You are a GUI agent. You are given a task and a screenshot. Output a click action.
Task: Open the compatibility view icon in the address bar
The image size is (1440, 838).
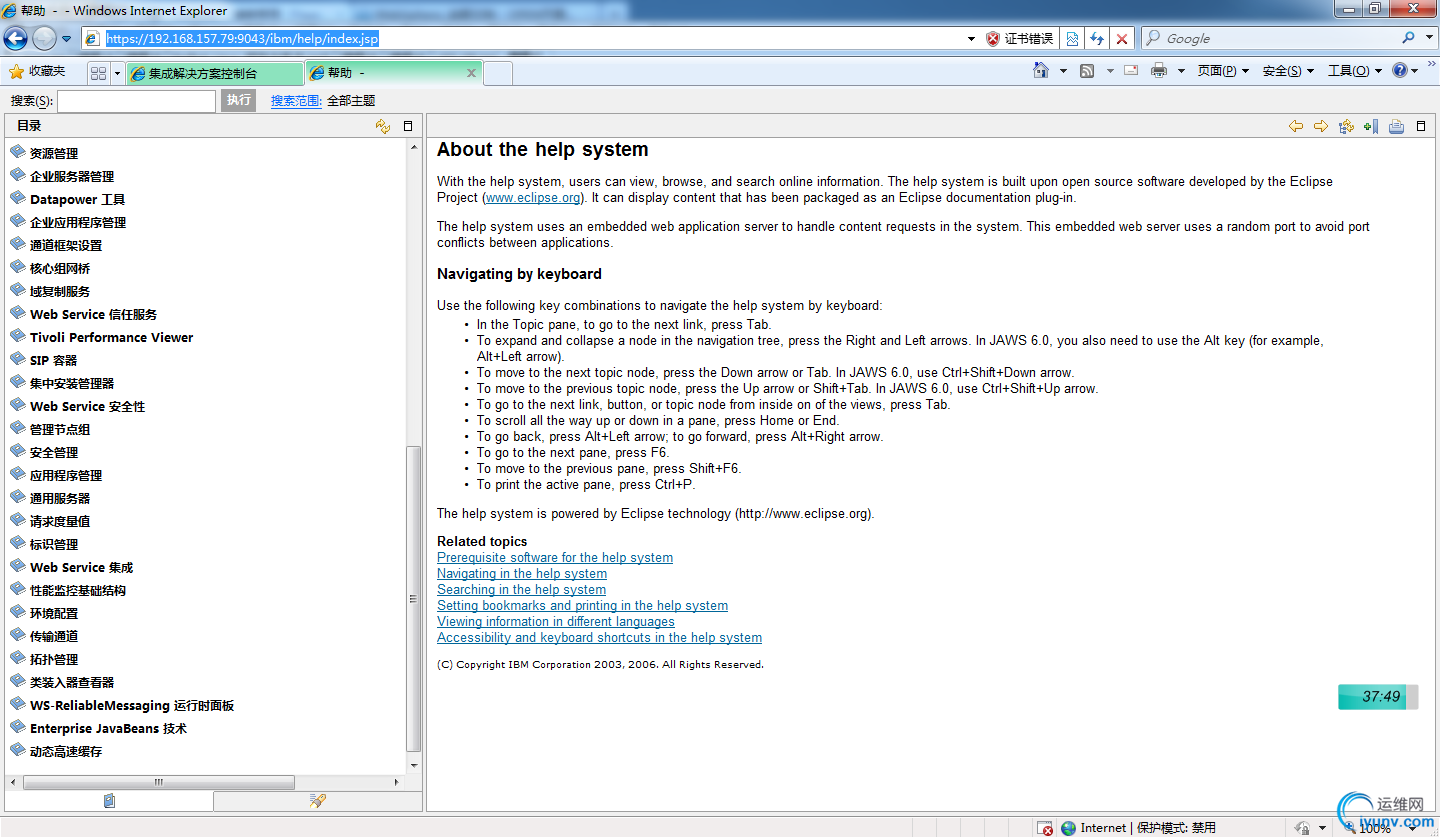(1072, 38)
